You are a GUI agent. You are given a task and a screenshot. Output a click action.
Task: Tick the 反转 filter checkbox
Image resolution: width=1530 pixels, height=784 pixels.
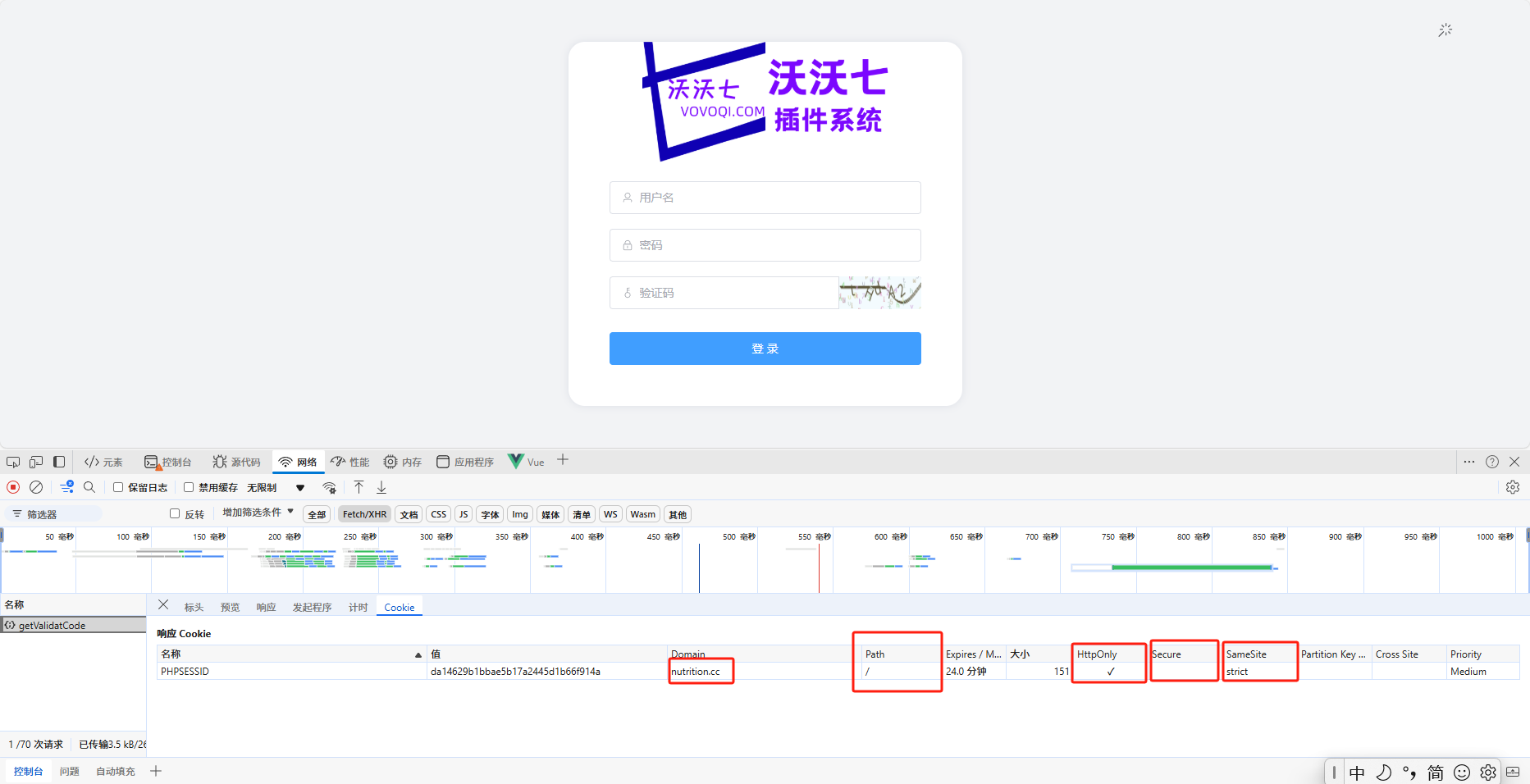[175, 513]
